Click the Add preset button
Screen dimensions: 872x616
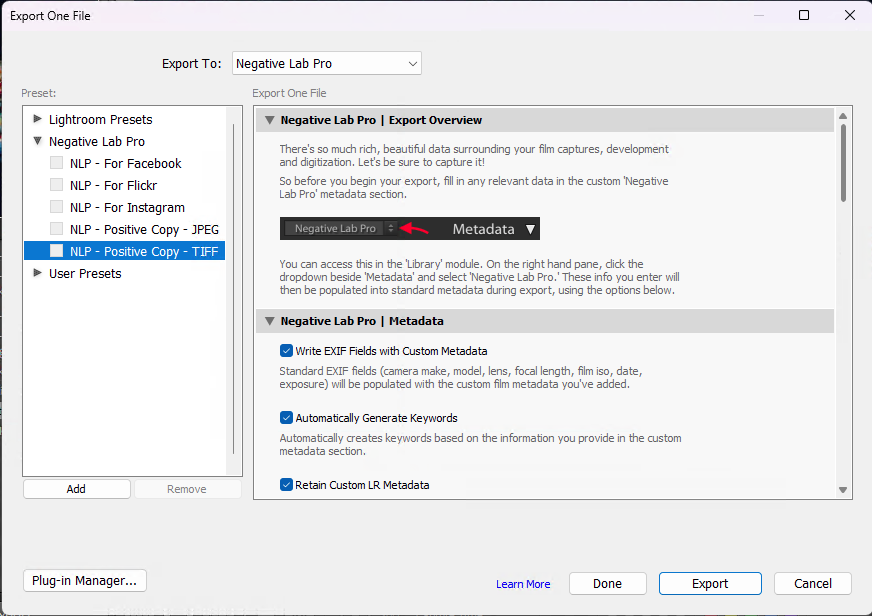77,489
